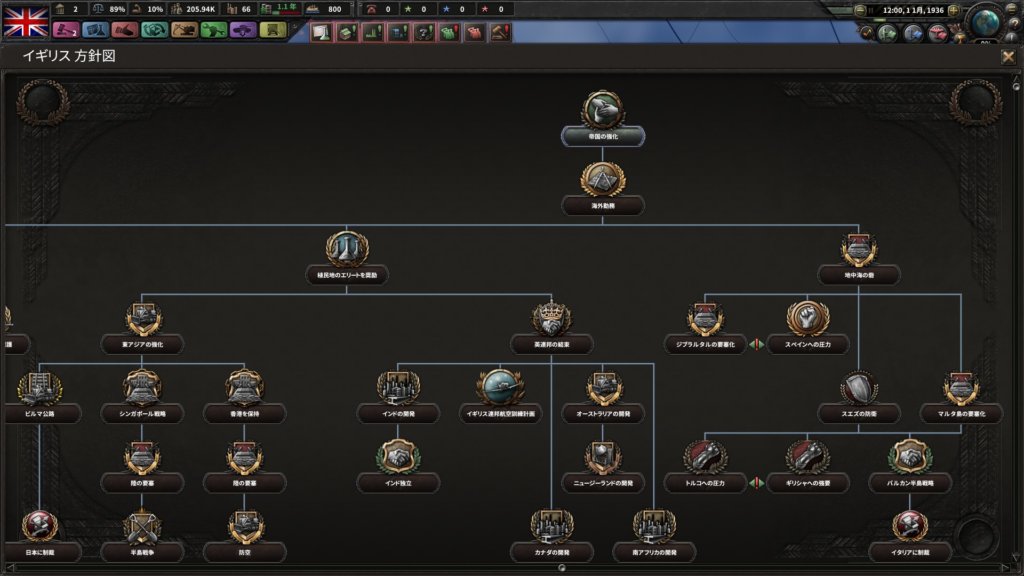Click the イギリス連邦航空訓練計画 aircraft focus
Image resolution: width=1024 pixels, height=576 pixels.
click(501, 396)
